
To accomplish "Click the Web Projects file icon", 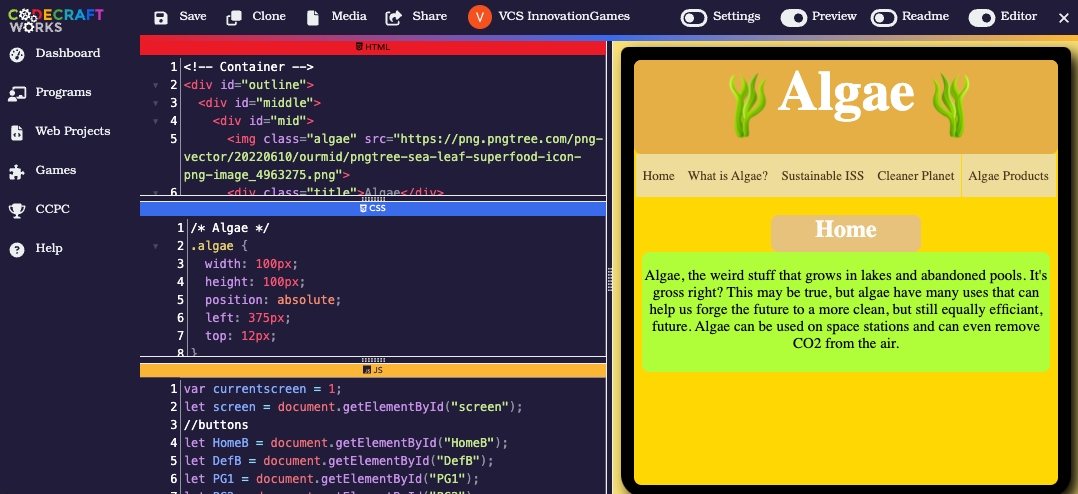I will 17,133.
